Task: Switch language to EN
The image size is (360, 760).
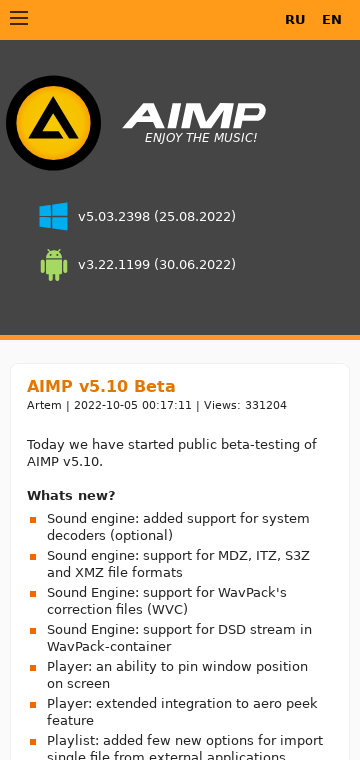Action: coord(332,20)
